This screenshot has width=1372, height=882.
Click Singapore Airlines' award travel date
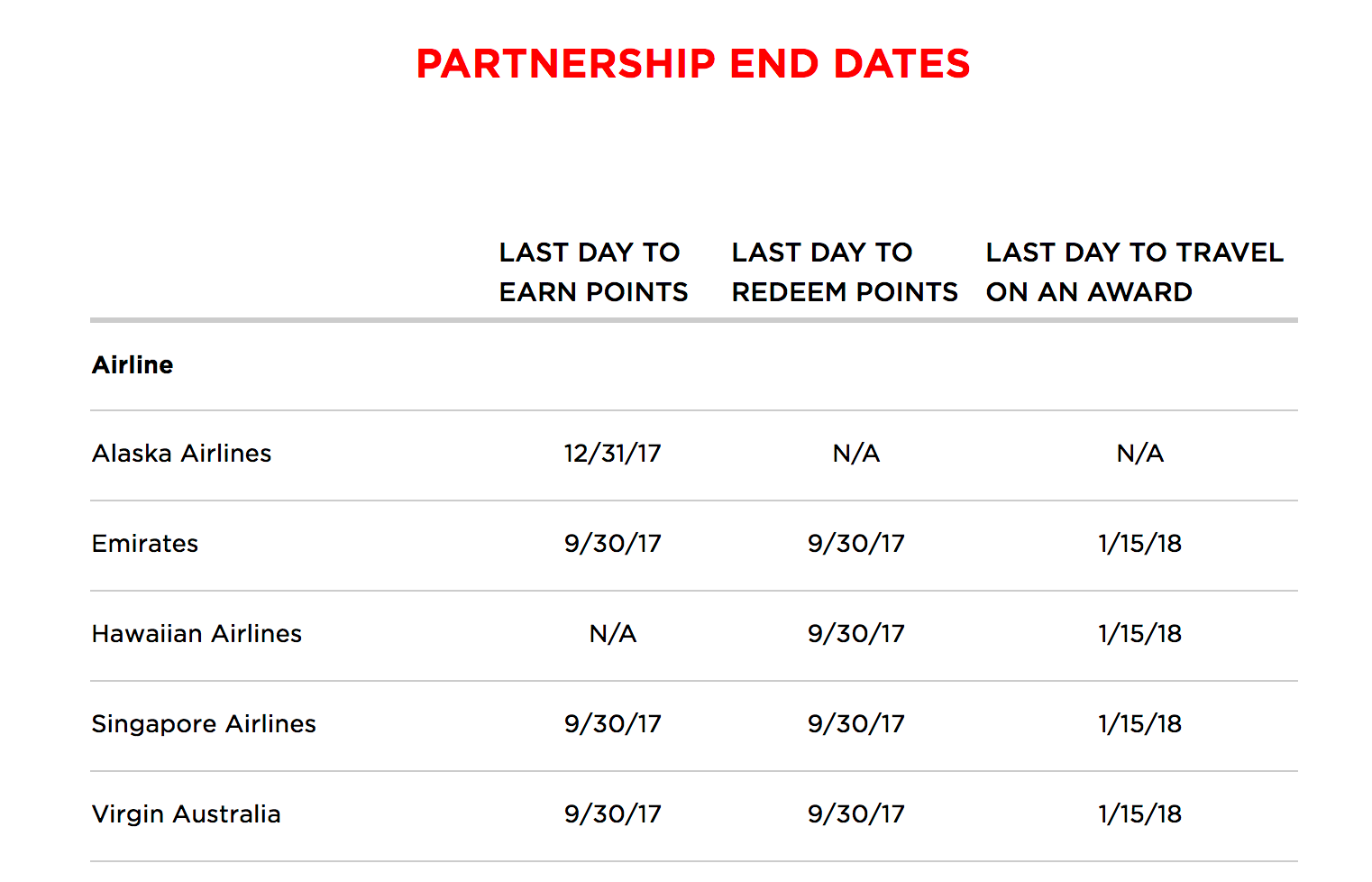coord(1139,723)
